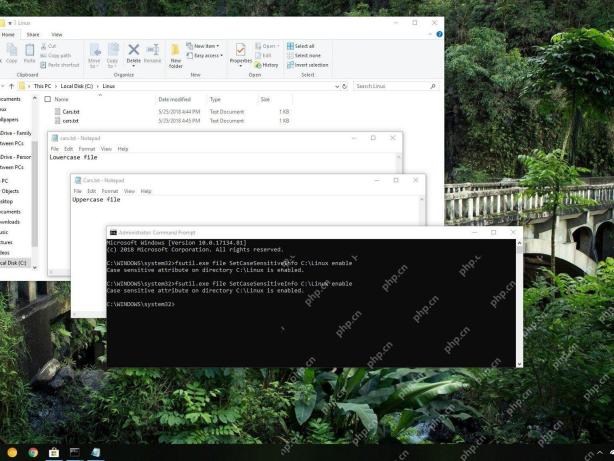The image size is (614, 461).
Task: Select the Cars.txt file row
Action: (x=172, y=112)
